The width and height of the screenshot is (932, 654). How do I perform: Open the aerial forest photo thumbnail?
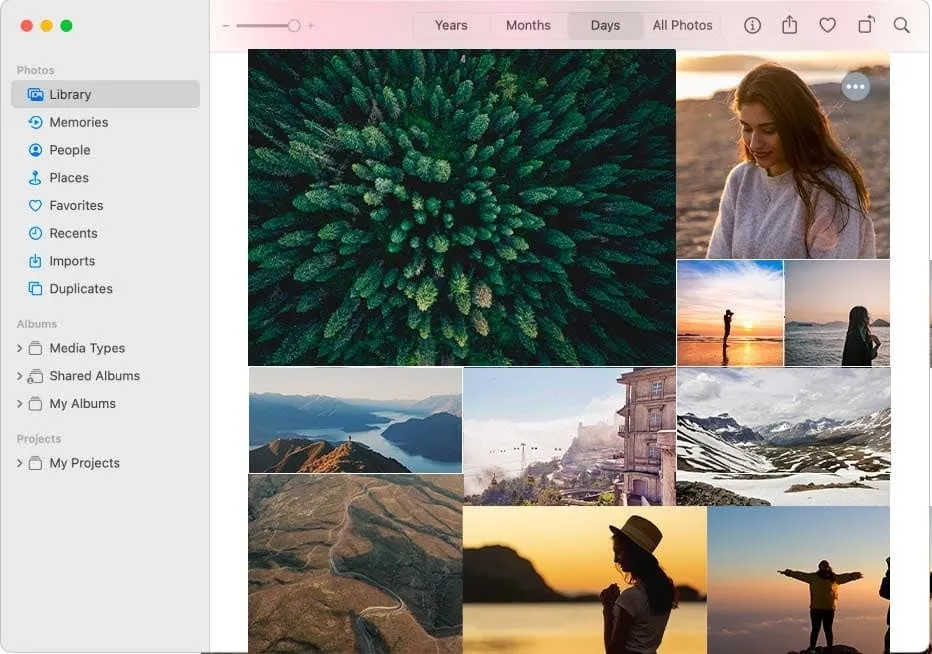461,207
